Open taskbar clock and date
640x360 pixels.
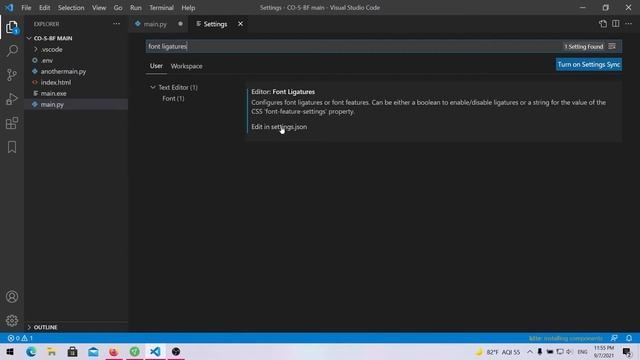(x=604, y=351)
